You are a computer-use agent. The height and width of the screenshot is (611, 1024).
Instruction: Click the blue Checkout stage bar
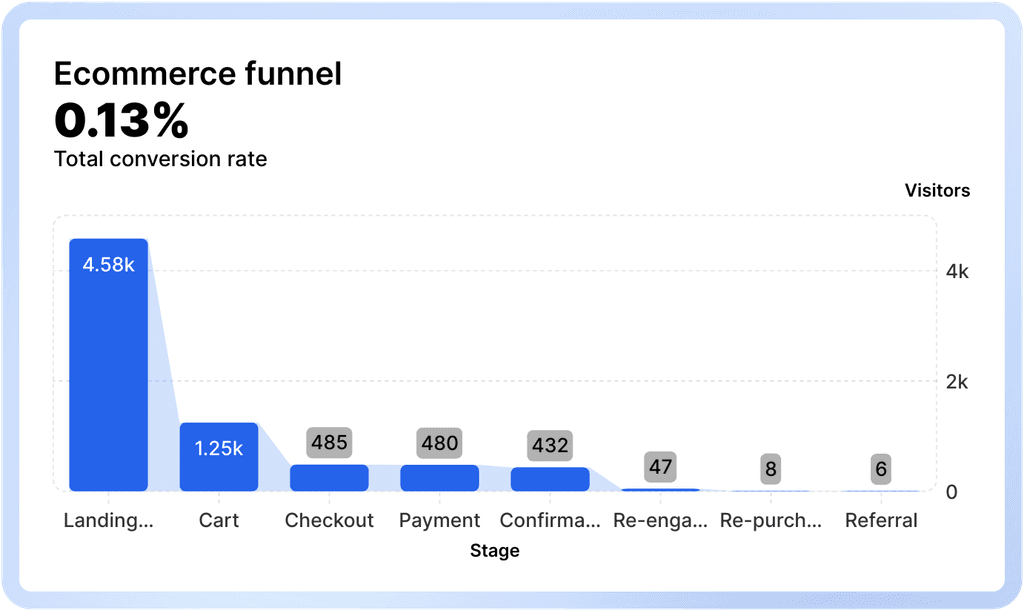coord(329,478)
